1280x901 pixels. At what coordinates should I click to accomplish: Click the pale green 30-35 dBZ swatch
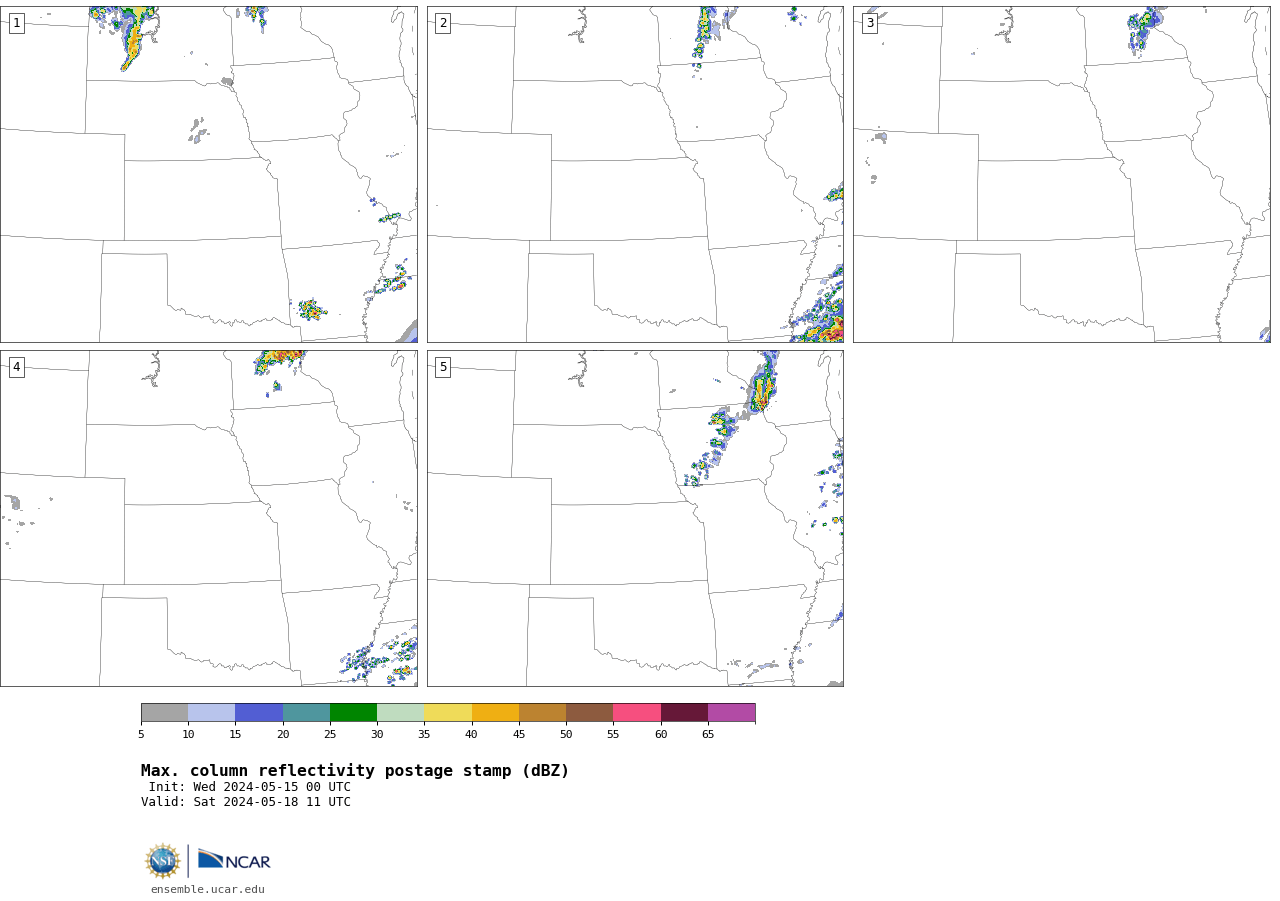[401, 713]
